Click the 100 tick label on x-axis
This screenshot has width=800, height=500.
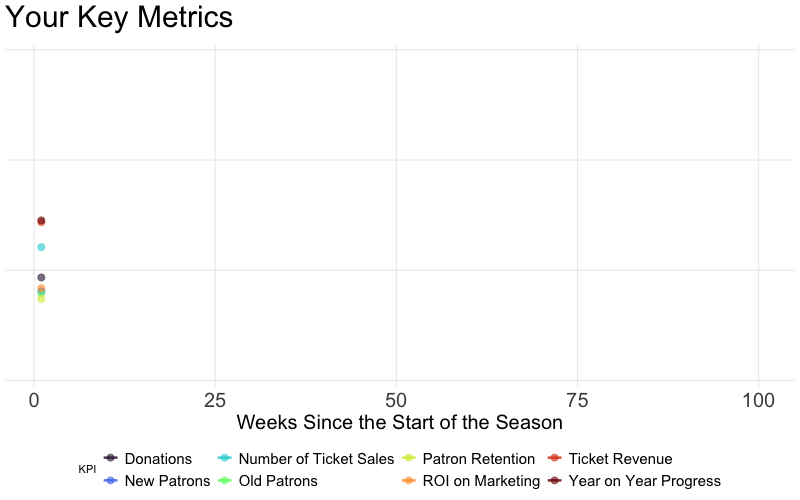click(x=759, y=400)
